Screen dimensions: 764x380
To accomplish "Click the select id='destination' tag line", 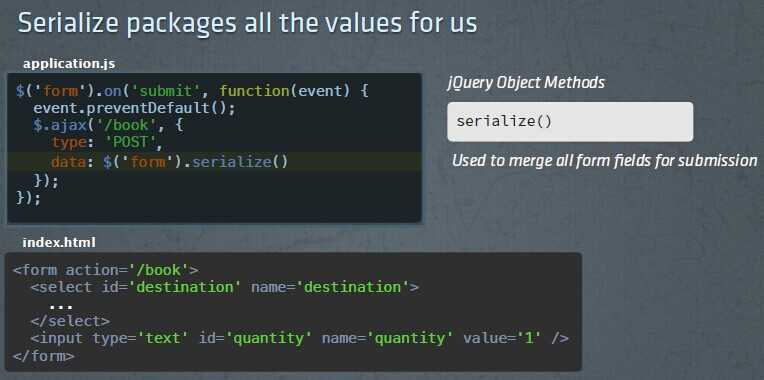I will click(x=225, y=287).
